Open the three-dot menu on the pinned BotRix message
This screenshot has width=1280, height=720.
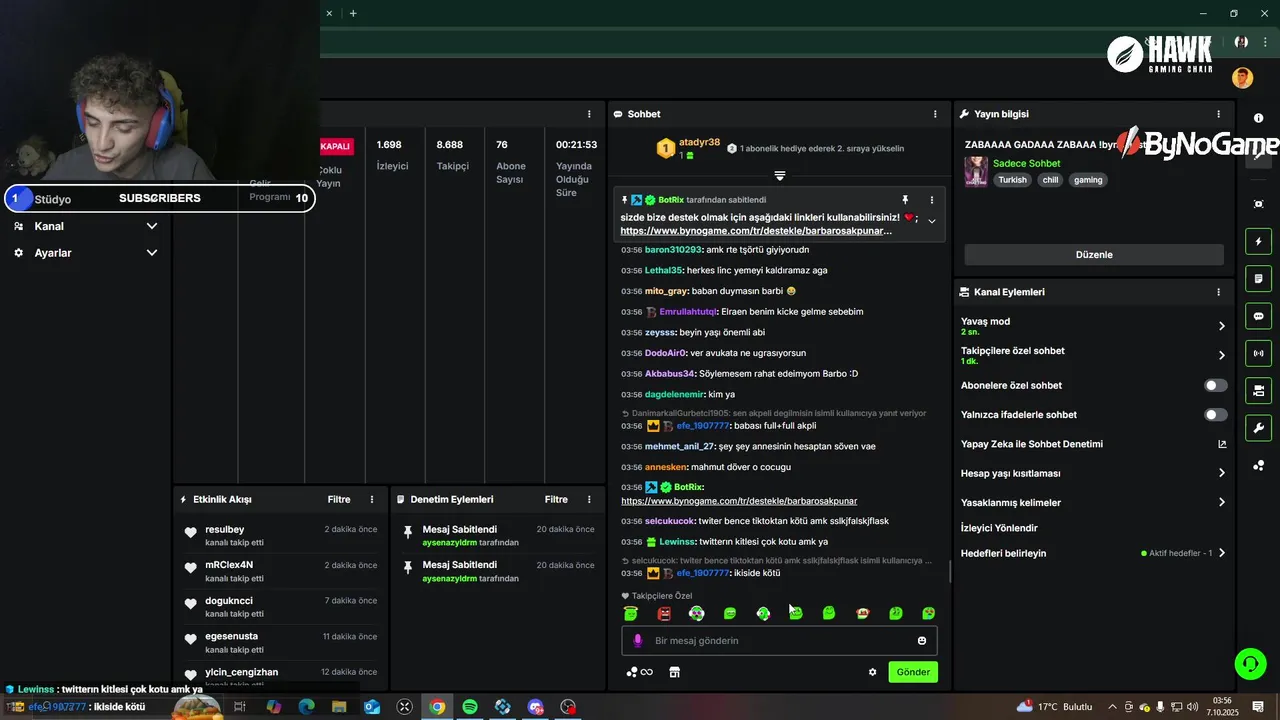pyautogui.click(x=931, y=200)
